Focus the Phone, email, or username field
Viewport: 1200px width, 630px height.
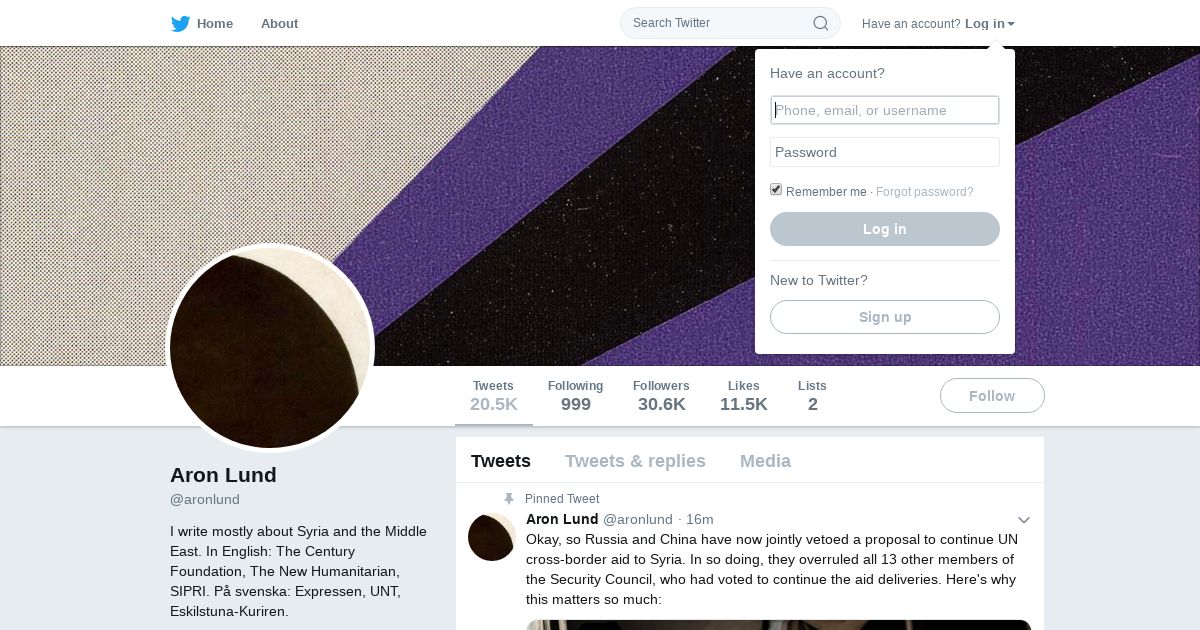pos(885,110)
